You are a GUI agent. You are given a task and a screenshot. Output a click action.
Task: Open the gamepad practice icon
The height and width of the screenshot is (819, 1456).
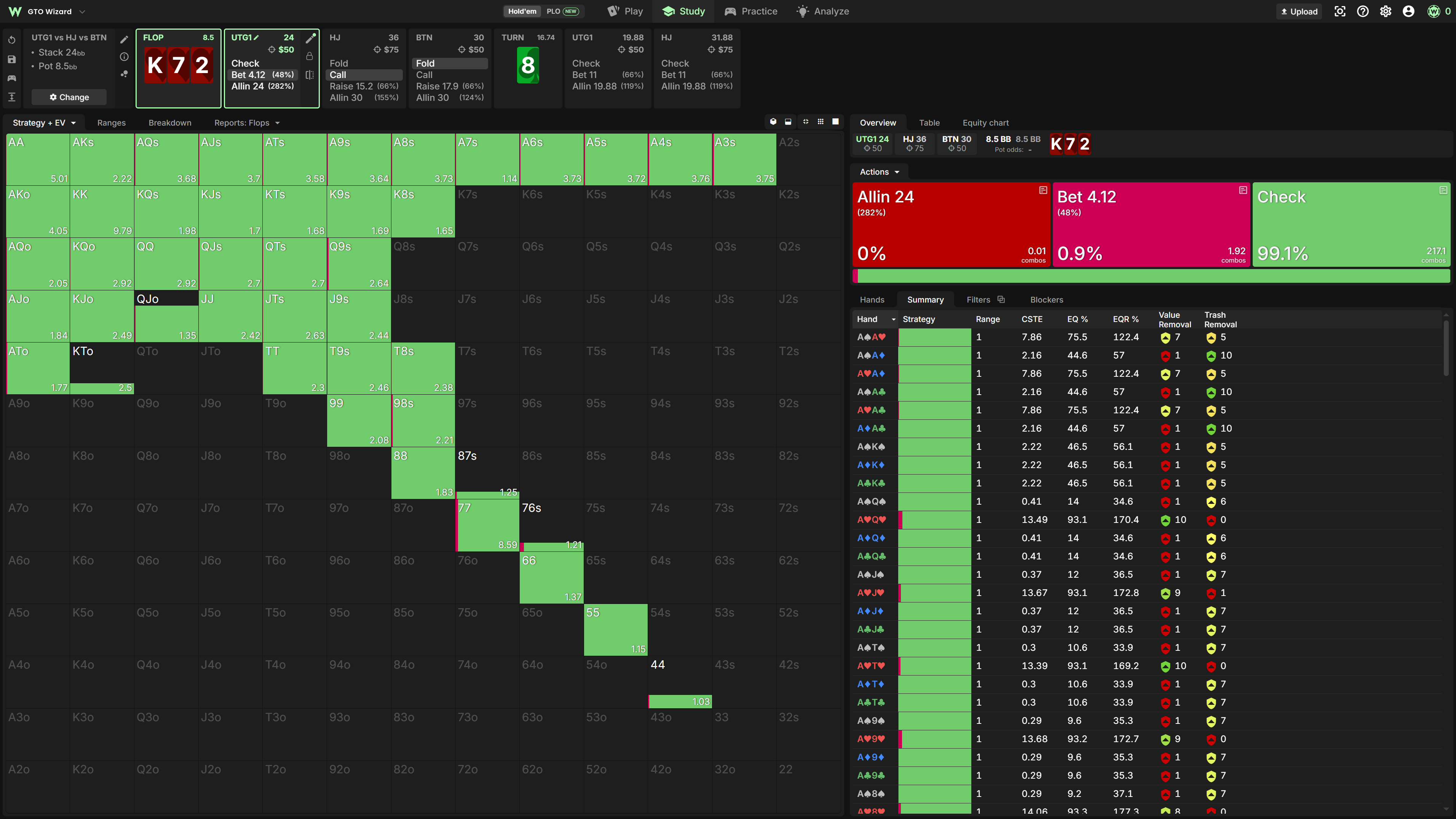coord(12,78)
